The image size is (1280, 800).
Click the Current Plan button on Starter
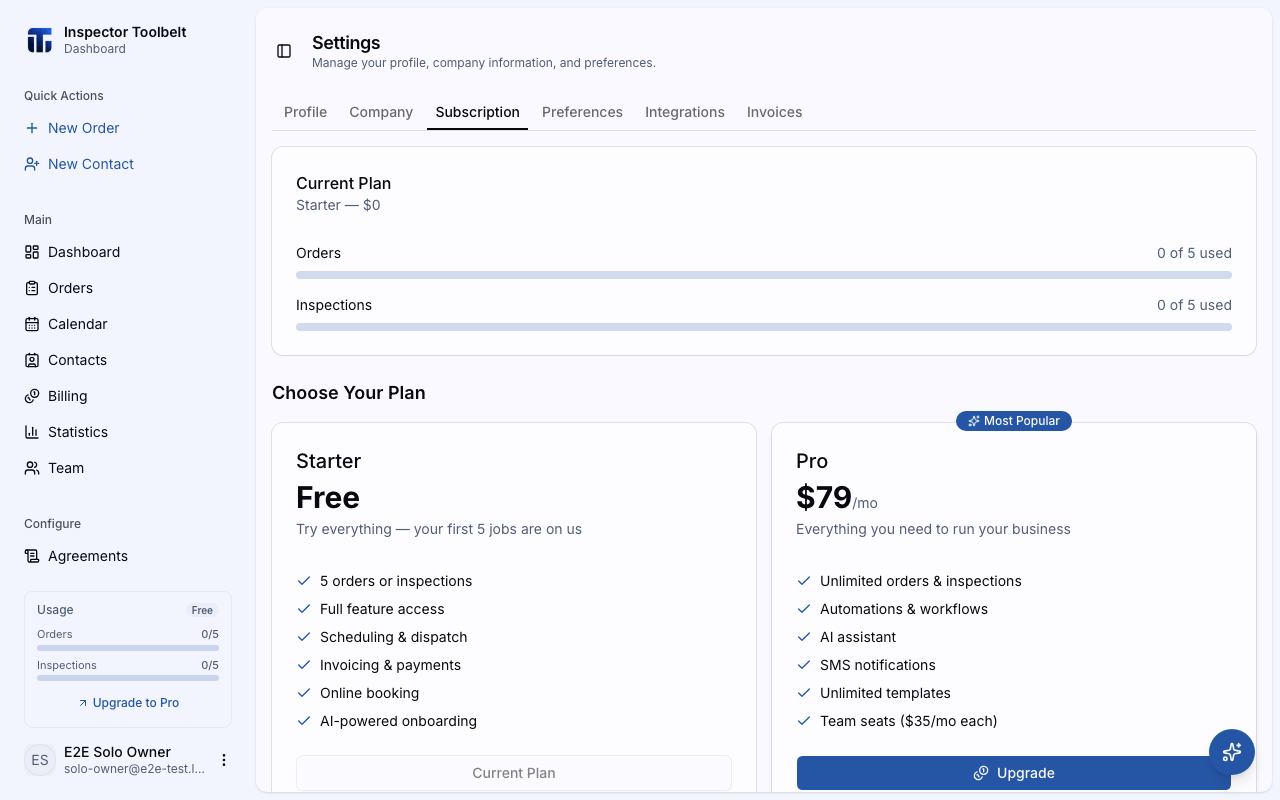(514, 773)
